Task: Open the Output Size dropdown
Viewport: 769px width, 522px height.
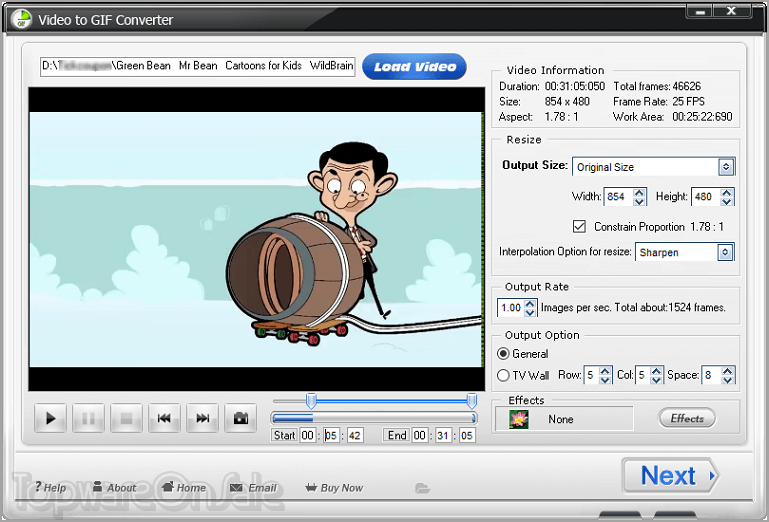Action: point(726,167)
